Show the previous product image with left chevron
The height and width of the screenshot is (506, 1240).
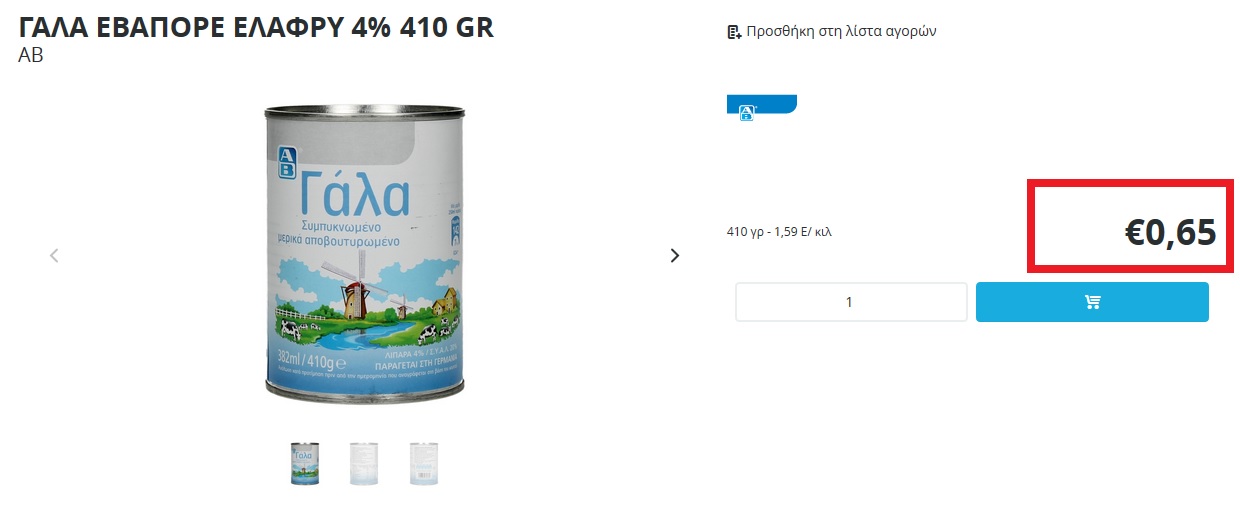click(x=54, y=255)
